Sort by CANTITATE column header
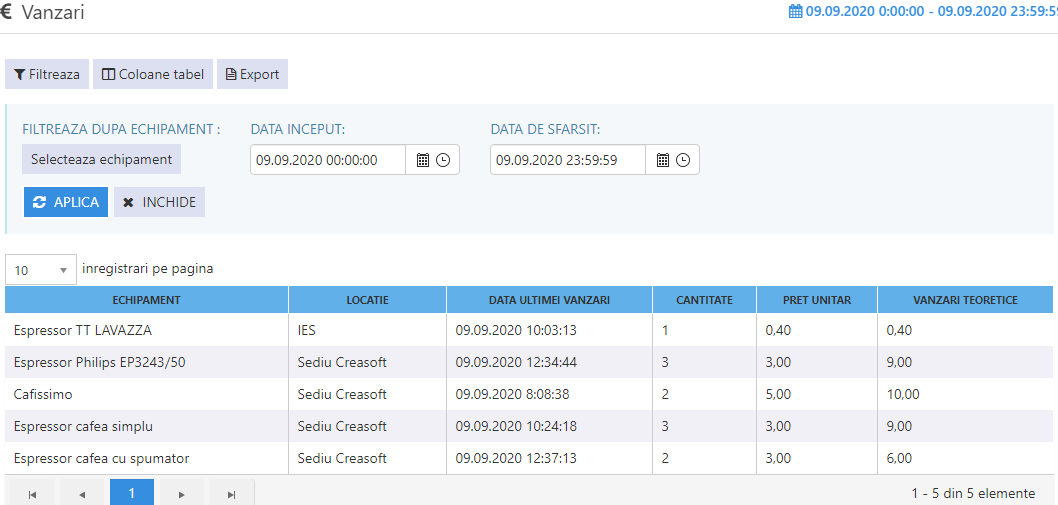The height and width of the screenshot is (505, 1058). point(704,300)
